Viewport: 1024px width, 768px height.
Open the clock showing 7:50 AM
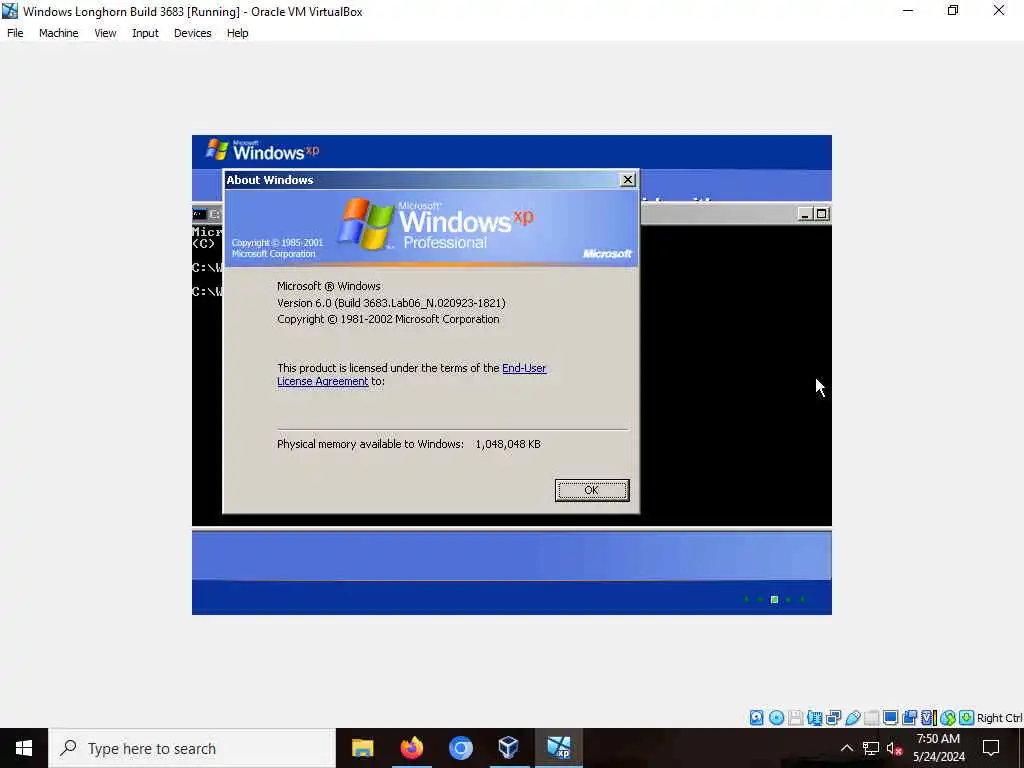pyautogui.click(x=938, y=748)
